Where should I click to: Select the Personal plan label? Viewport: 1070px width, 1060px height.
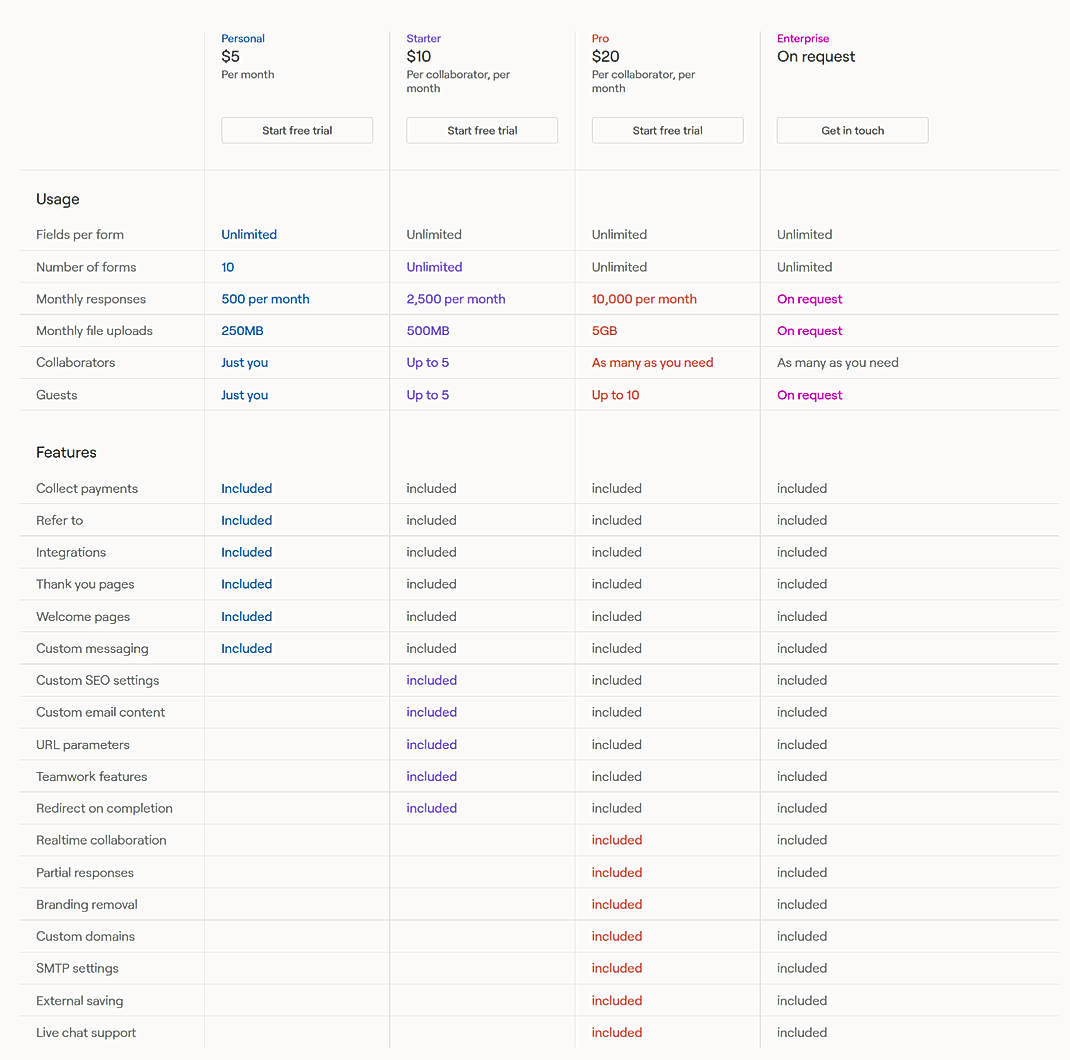[242, 38]
